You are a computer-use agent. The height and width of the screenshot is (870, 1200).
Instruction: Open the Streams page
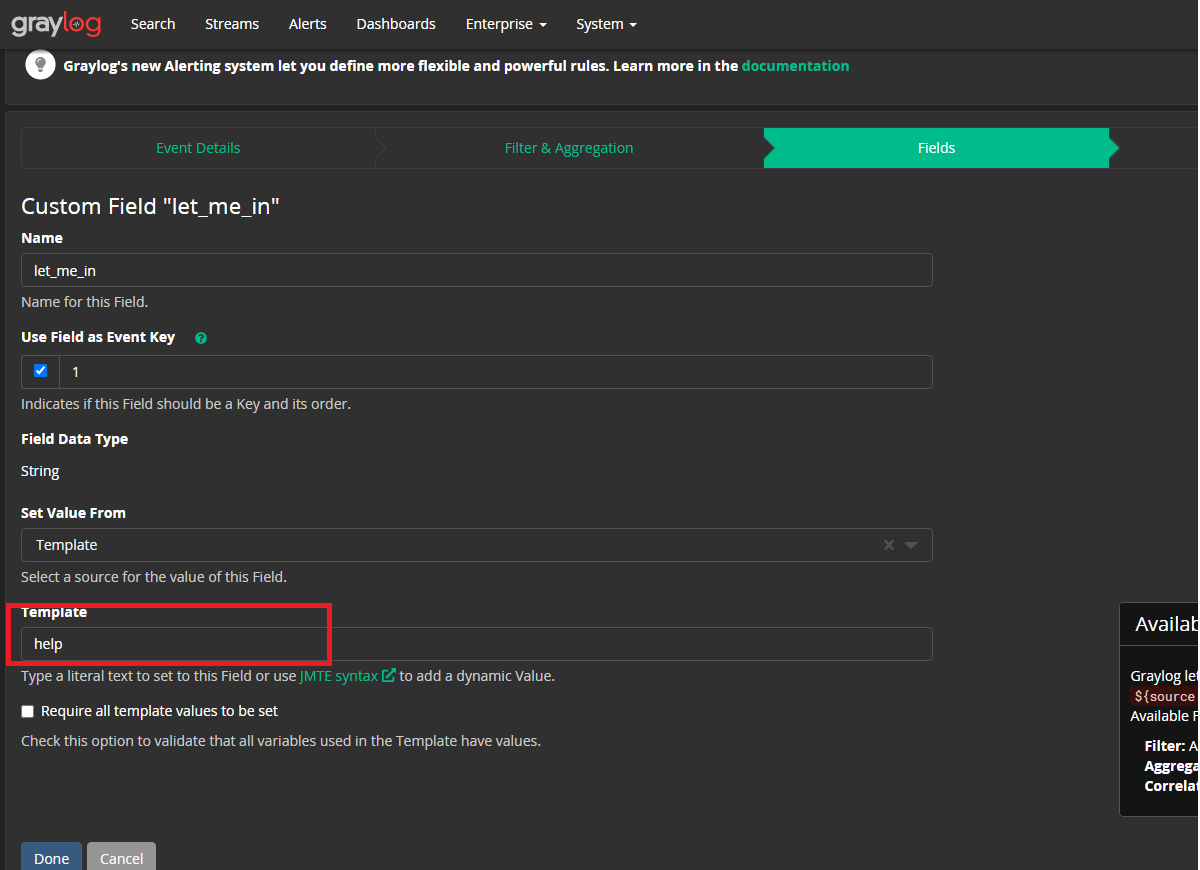[x=232, y=24]
